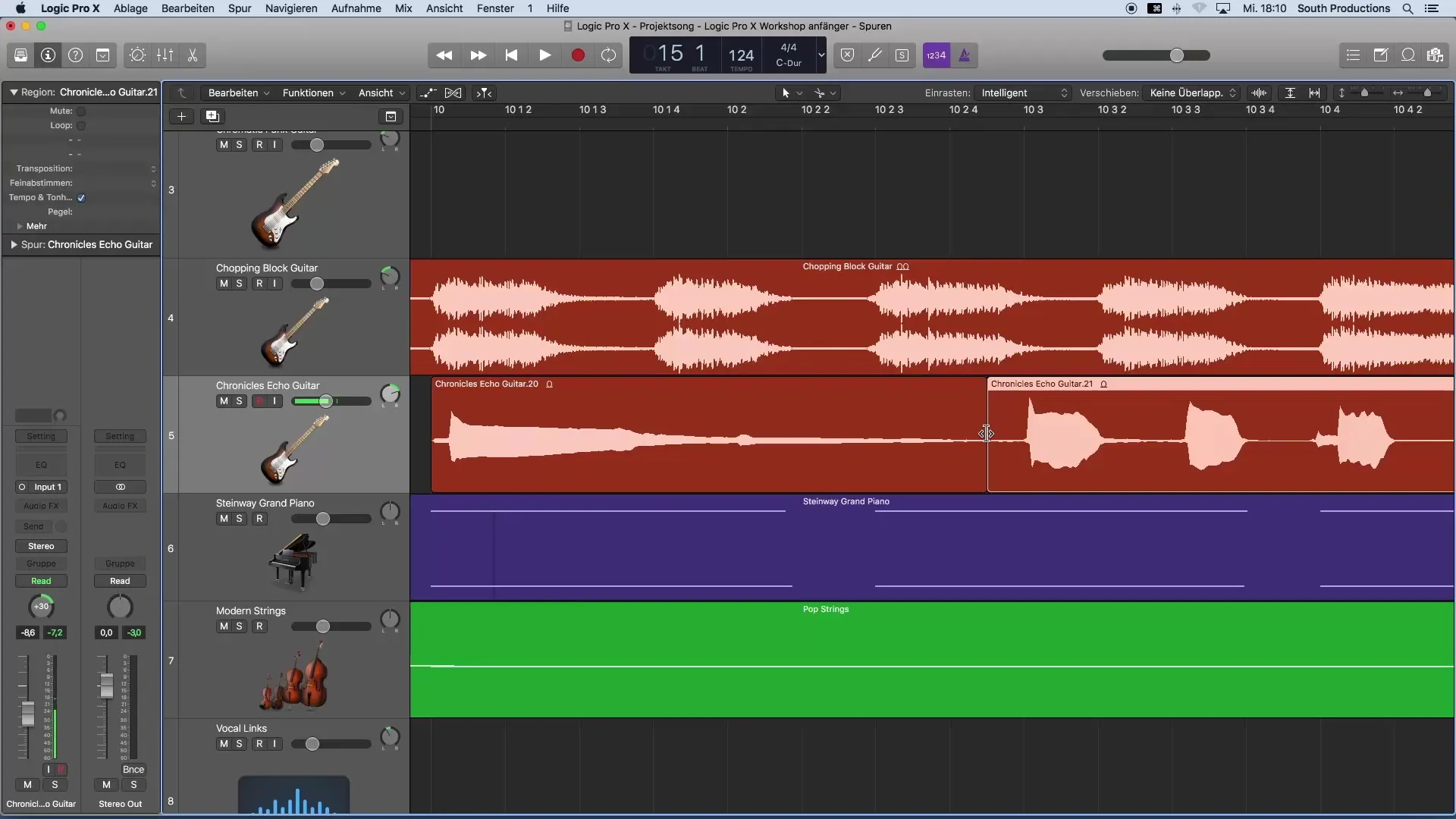Open the Funktionen dropdown menu
The height and width of the screenshot is (819, 1456).
click(x=313, y=93)
